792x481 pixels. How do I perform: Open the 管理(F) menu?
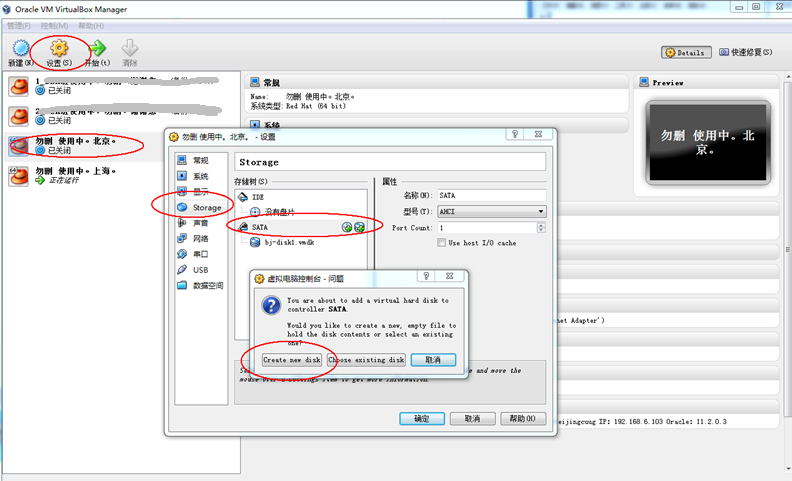[x=19, y=26]
